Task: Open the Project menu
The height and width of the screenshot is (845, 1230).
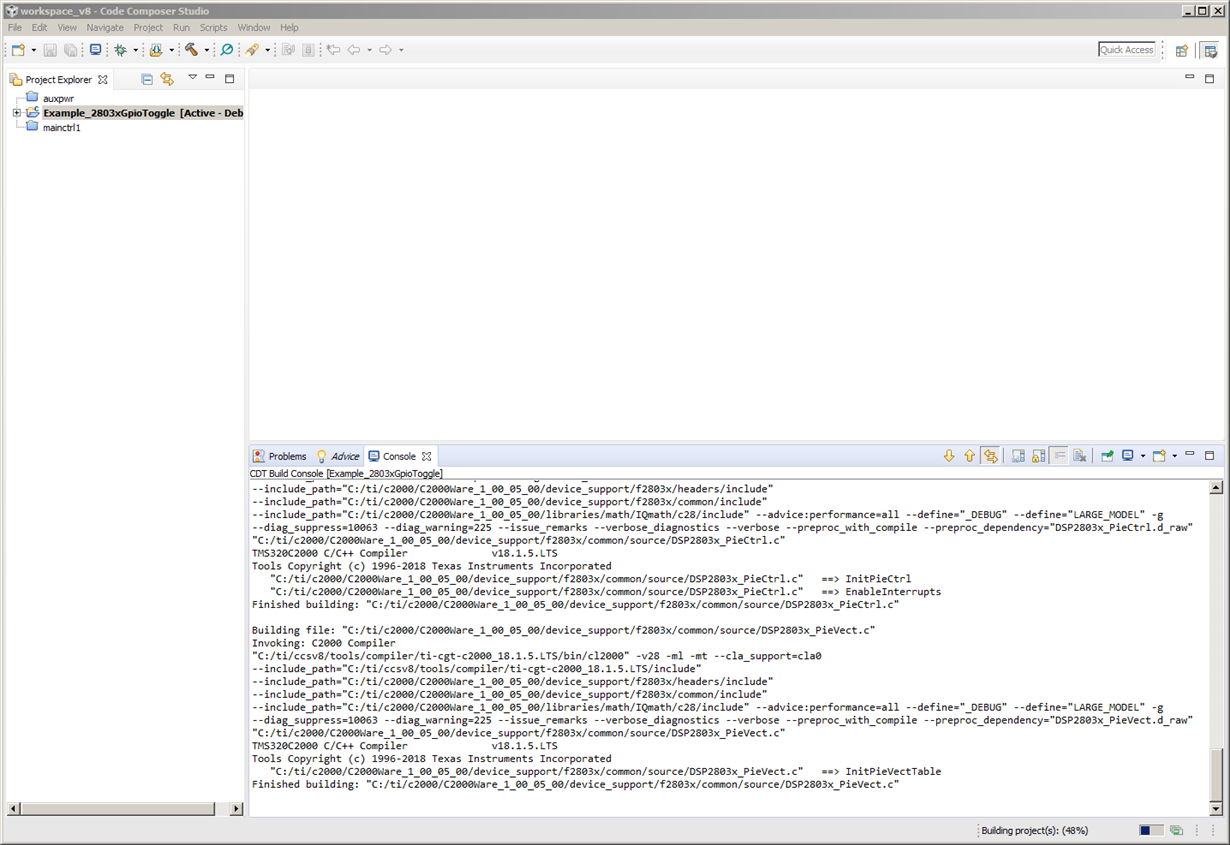Action: (x=148, y=27)
